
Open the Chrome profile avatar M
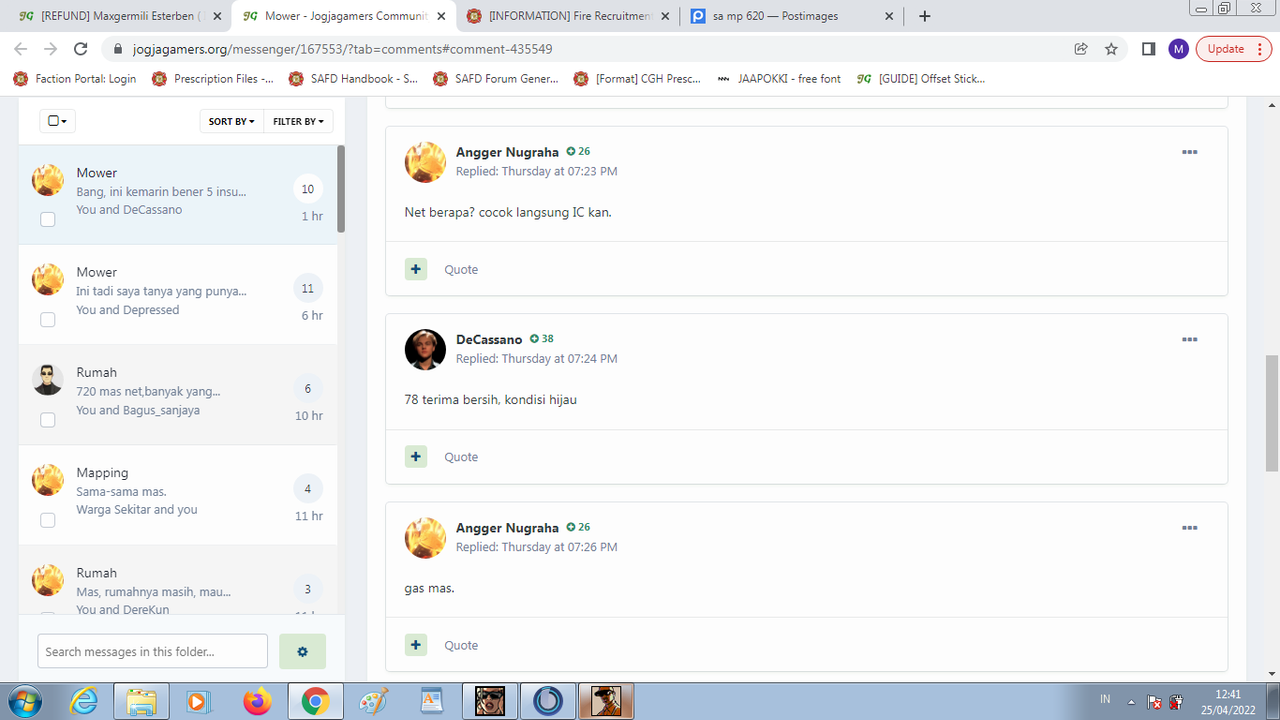1179,49
